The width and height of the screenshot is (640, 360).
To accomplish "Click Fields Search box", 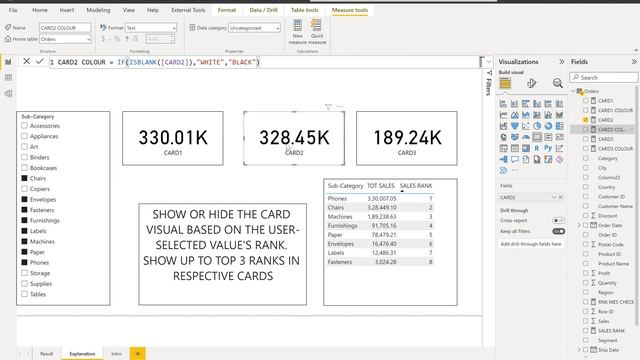I will [x=604, y=78].
